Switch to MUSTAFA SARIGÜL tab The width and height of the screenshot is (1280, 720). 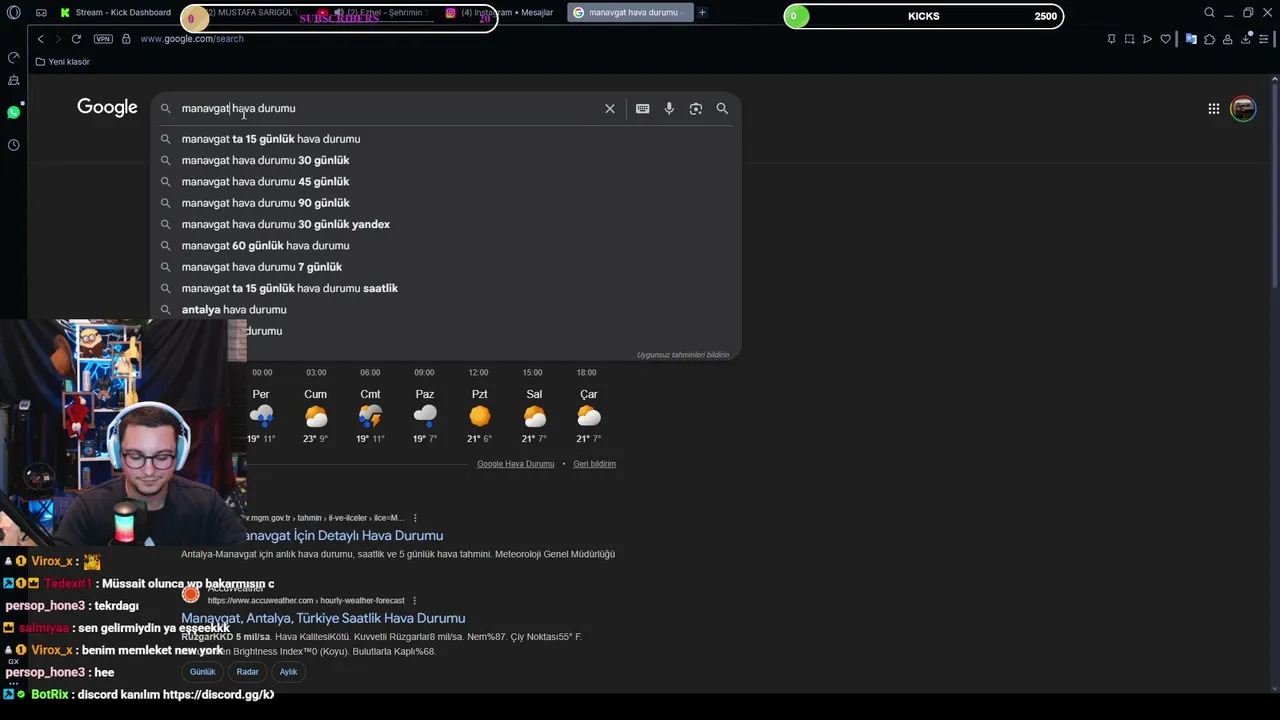click(245, 12)
